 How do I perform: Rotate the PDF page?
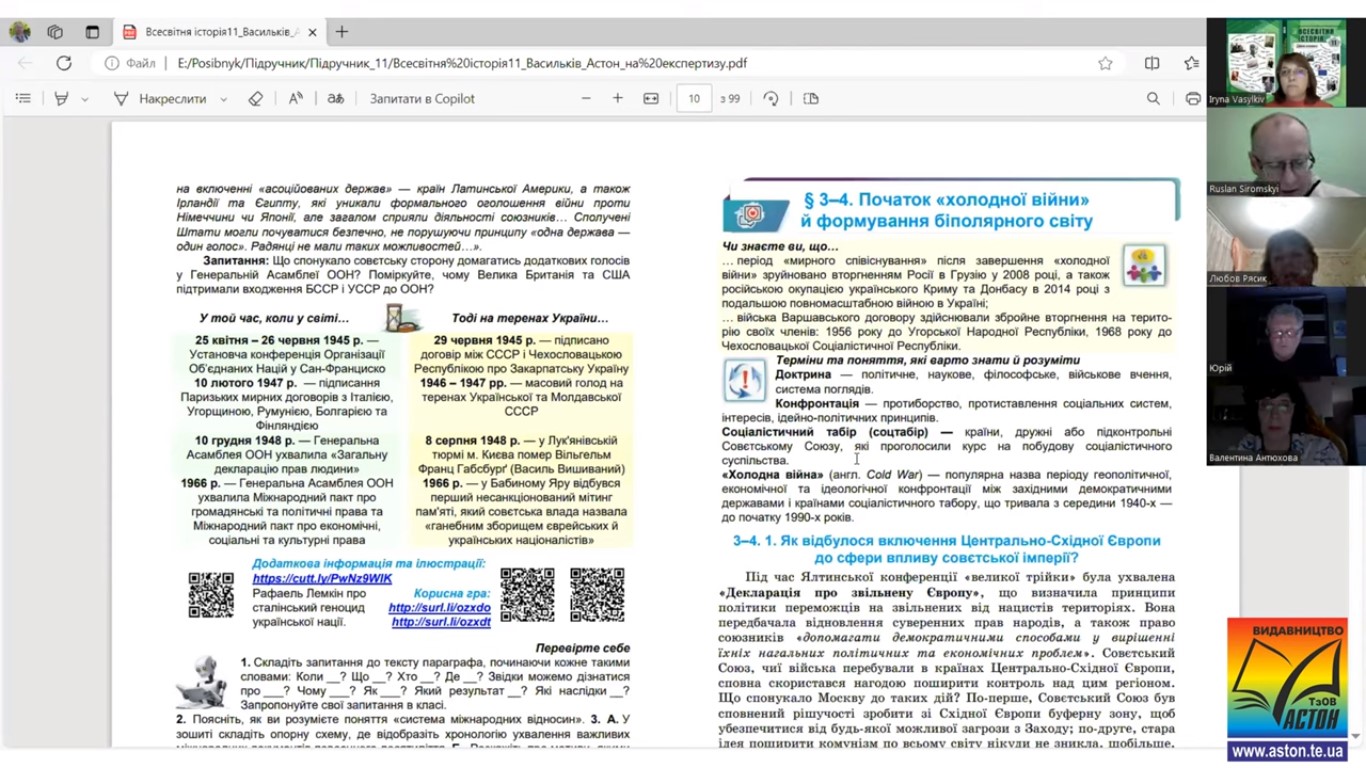[770, 99]
